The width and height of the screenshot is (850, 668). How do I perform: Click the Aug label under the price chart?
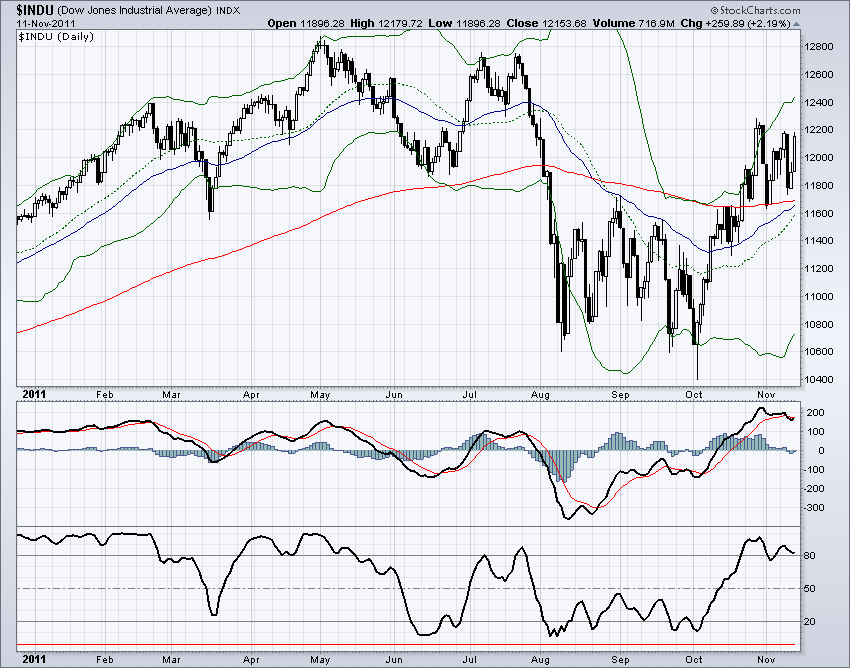540,395
